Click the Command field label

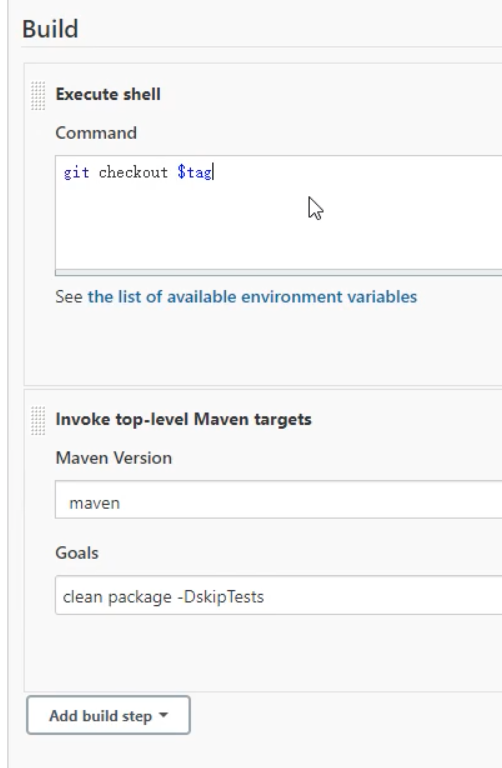tap(96, 133)
